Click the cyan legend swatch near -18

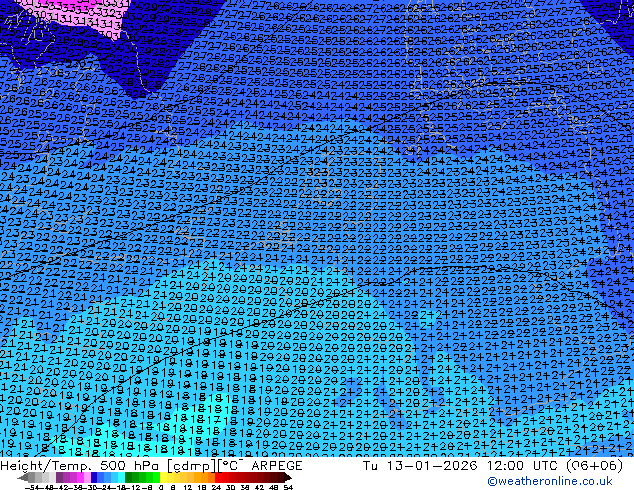point(121,477)
